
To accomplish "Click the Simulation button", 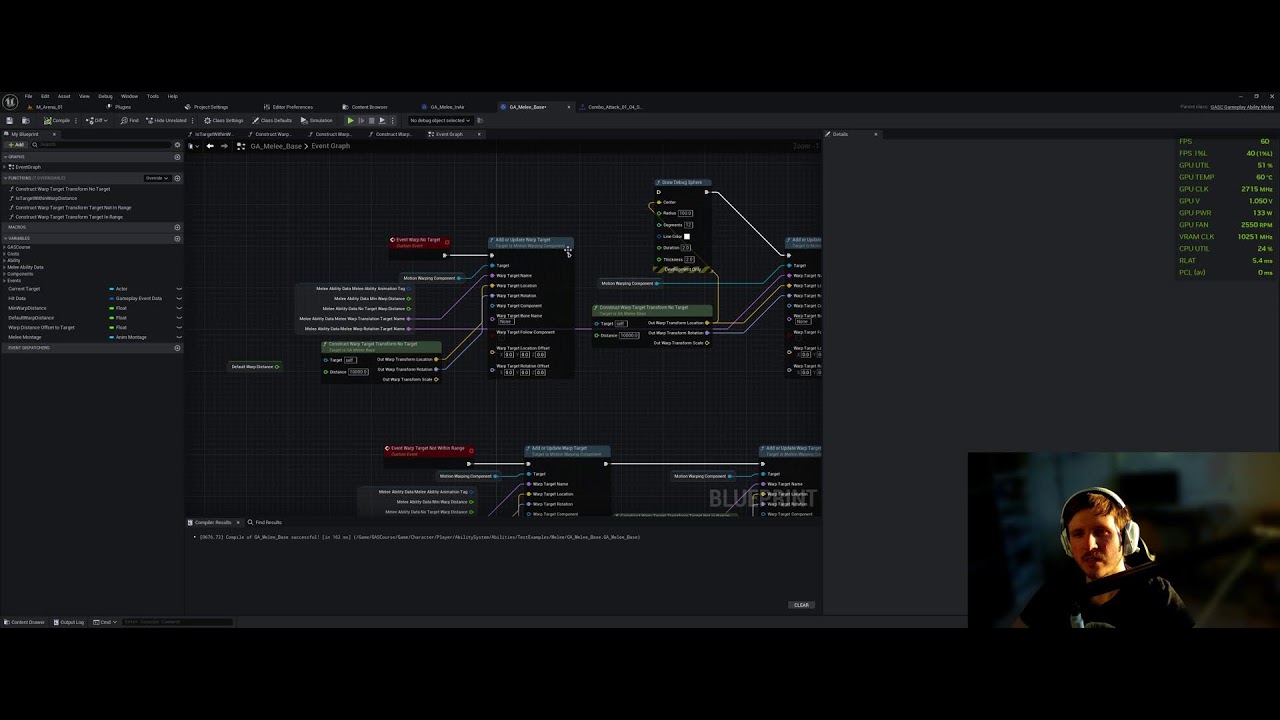I will pyautogui.click(x=316, y=120).
